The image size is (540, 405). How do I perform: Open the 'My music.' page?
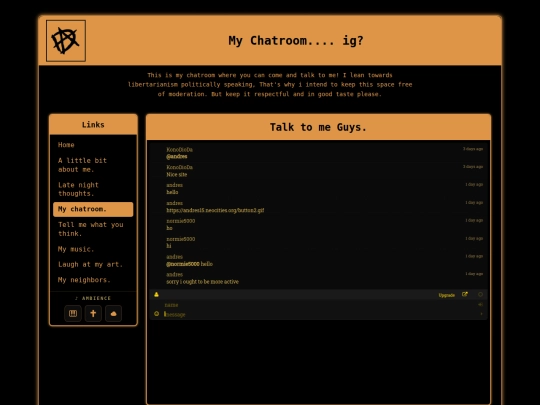pyautogui.click(x=76, y=249)
